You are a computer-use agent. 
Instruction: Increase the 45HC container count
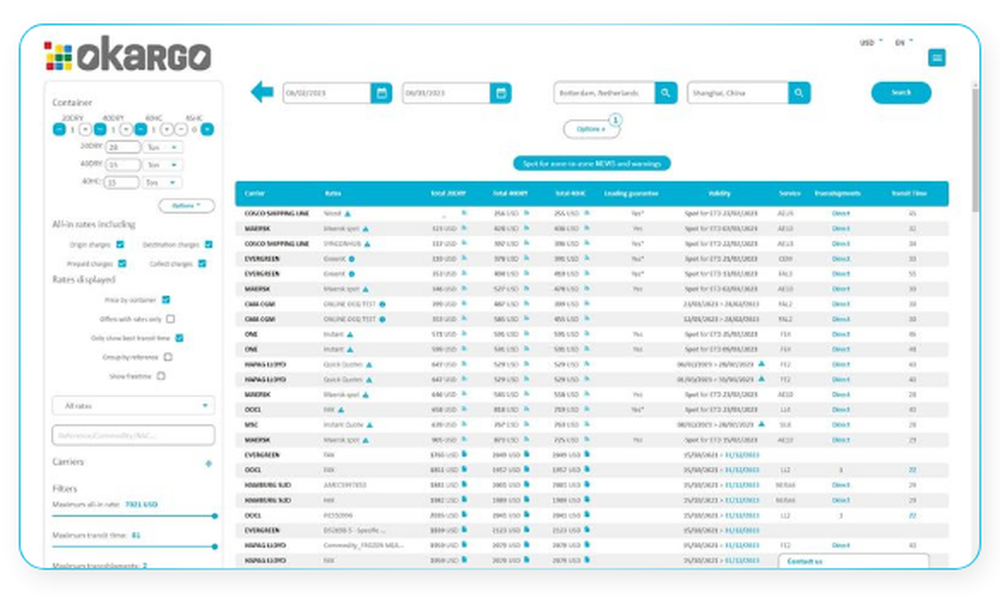pos(207,129)
